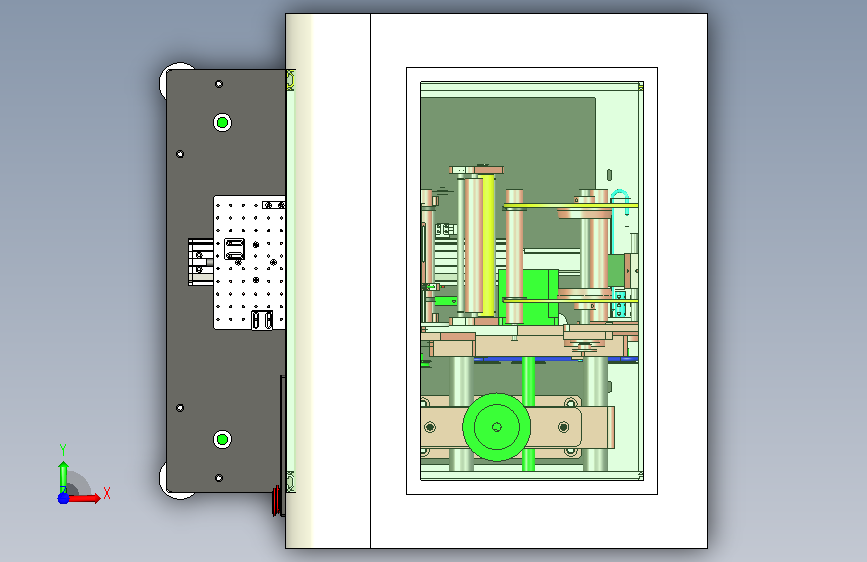Click the blue Z axis ball of the triad

pos(64,498)
